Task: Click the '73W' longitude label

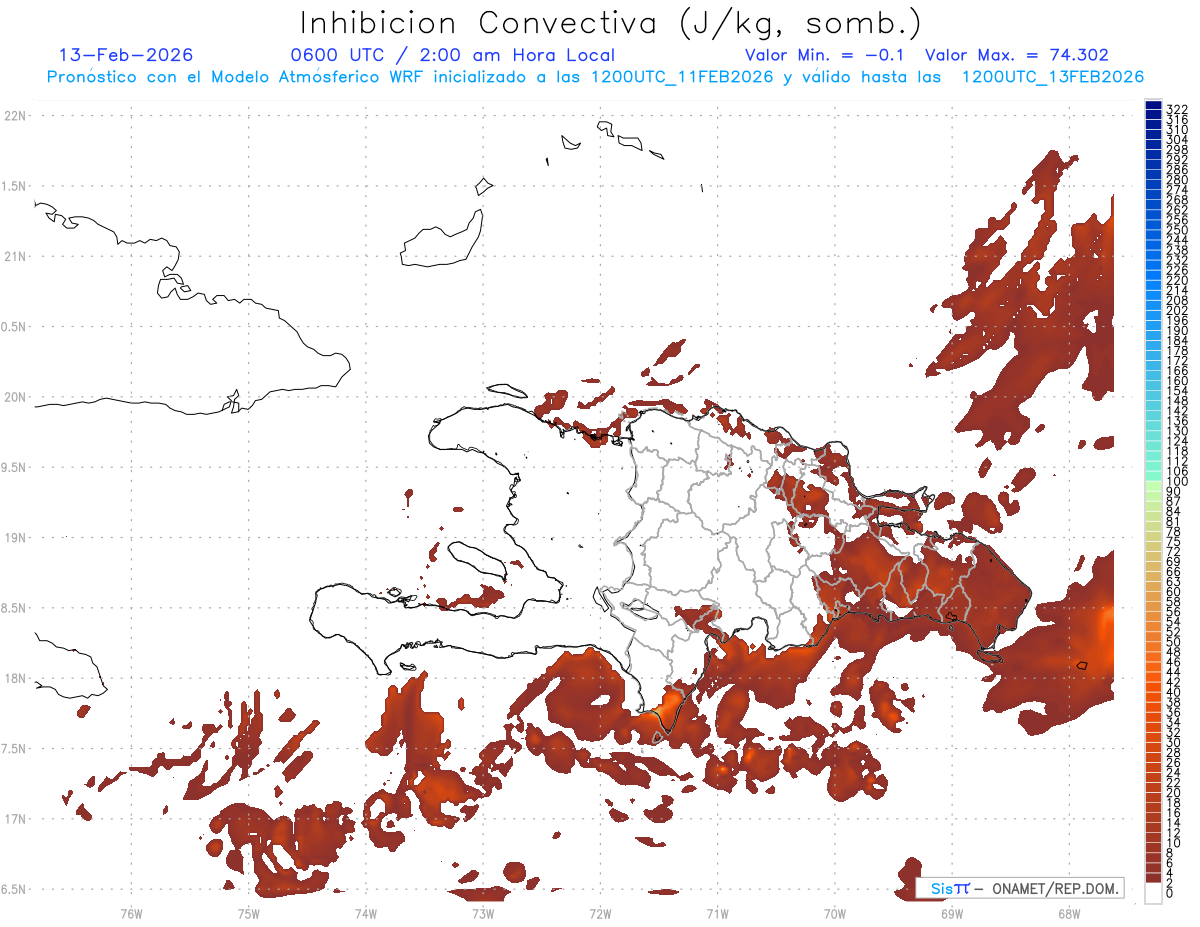Action: [483, 913]
